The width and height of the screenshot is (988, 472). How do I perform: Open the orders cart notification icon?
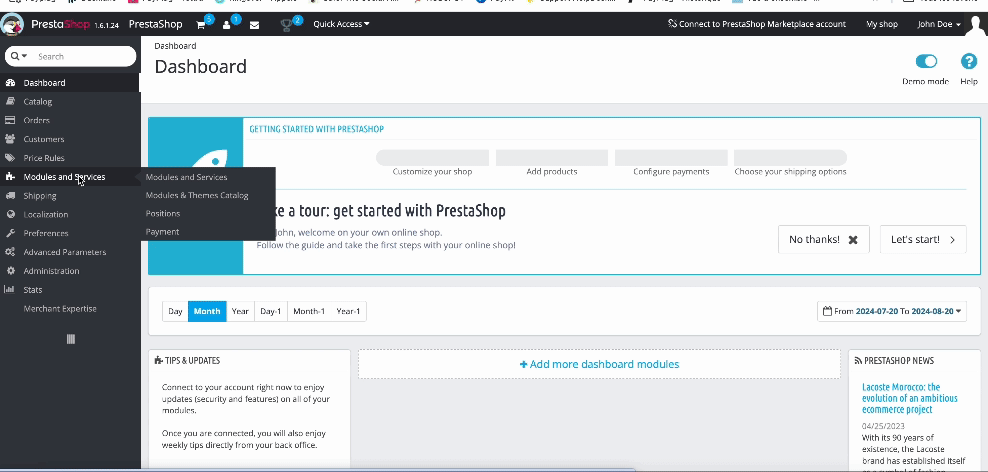pos(201,25)
